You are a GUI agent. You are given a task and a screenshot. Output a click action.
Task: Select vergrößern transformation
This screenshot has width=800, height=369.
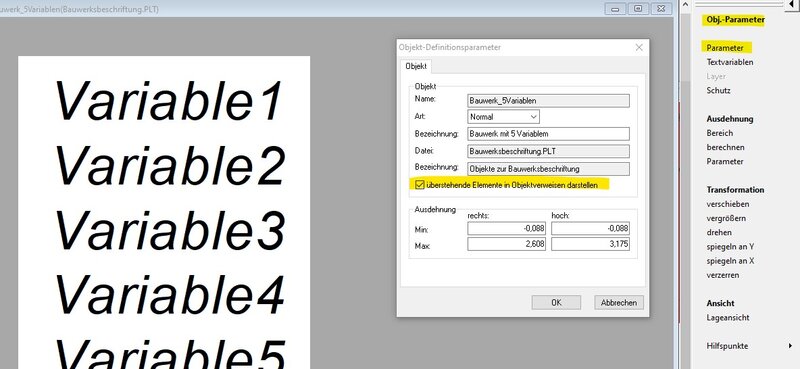[727, 218]
